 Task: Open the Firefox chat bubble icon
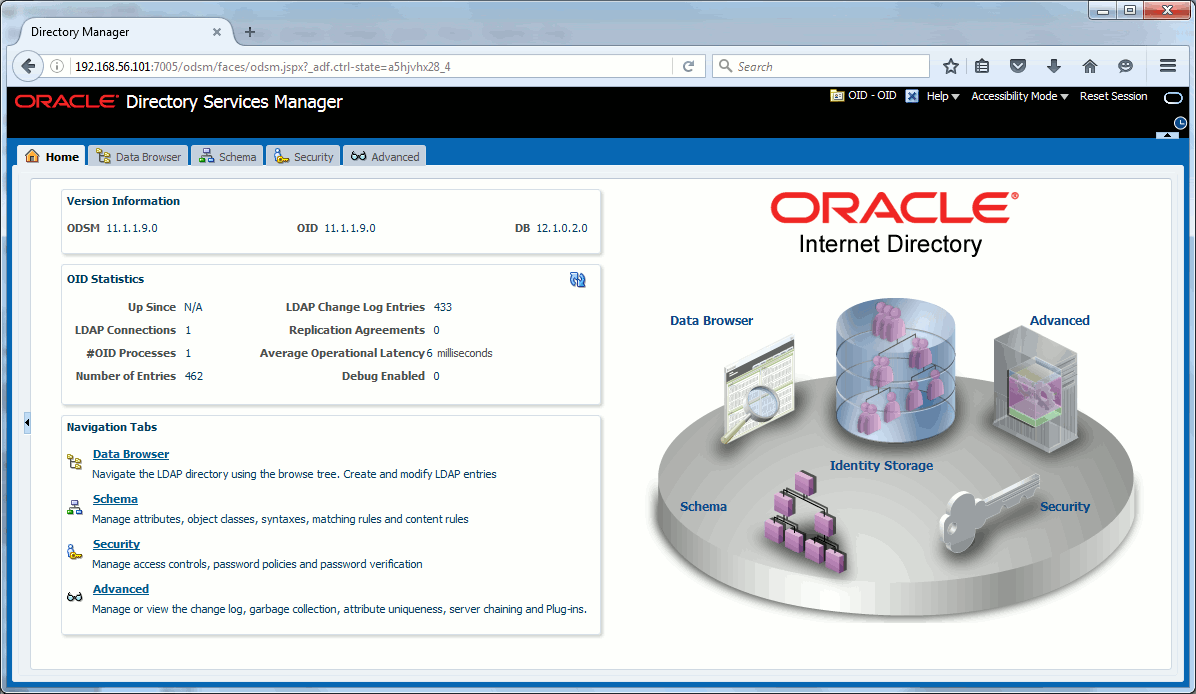pos(1125,66)
